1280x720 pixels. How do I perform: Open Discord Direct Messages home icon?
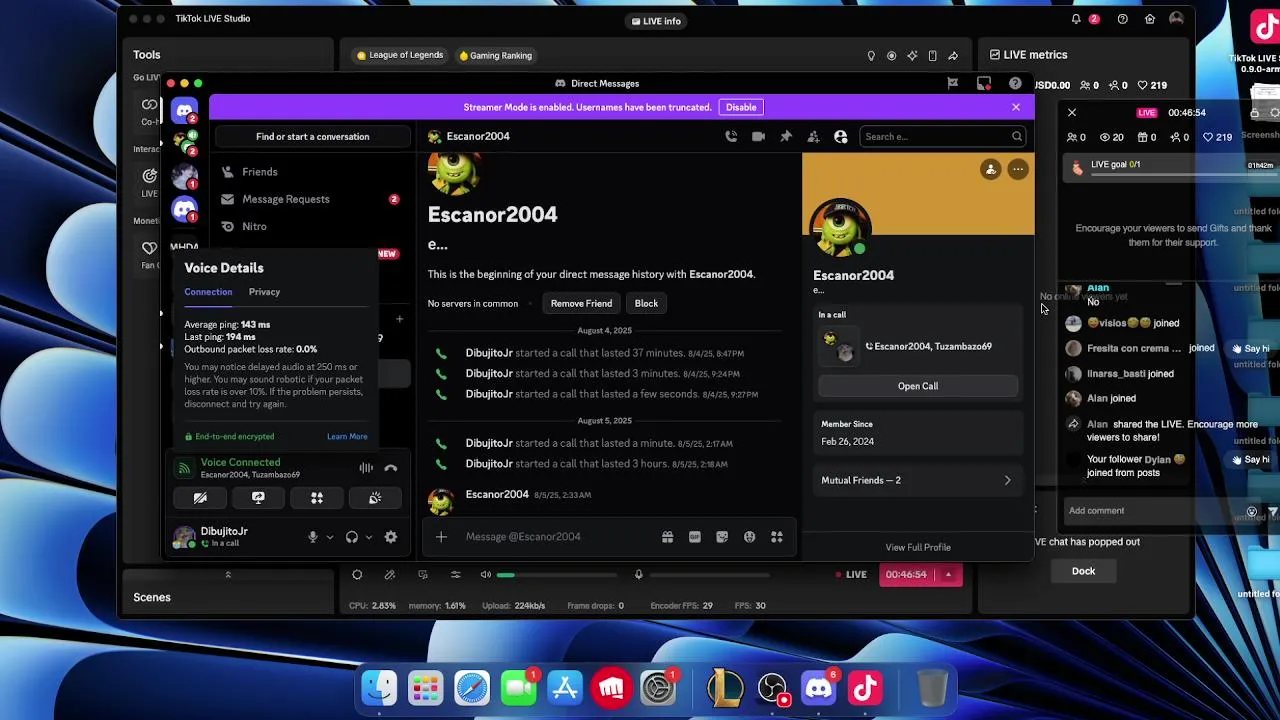(x=184, y=111)
